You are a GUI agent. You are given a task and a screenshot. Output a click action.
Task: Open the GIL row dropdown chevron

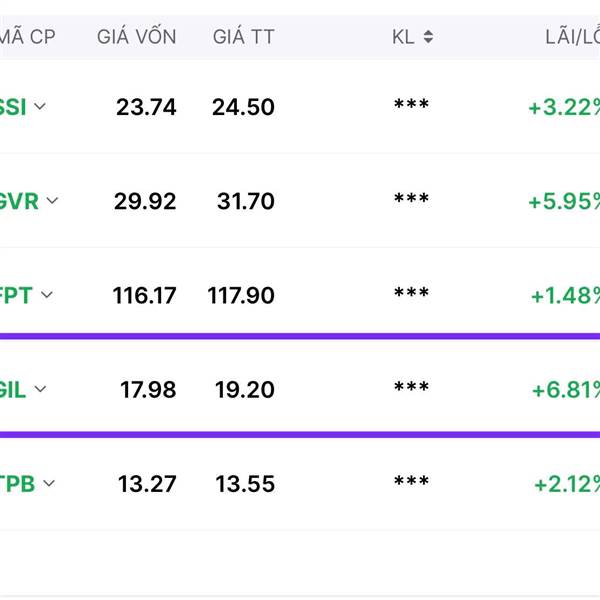pos(40,389)
